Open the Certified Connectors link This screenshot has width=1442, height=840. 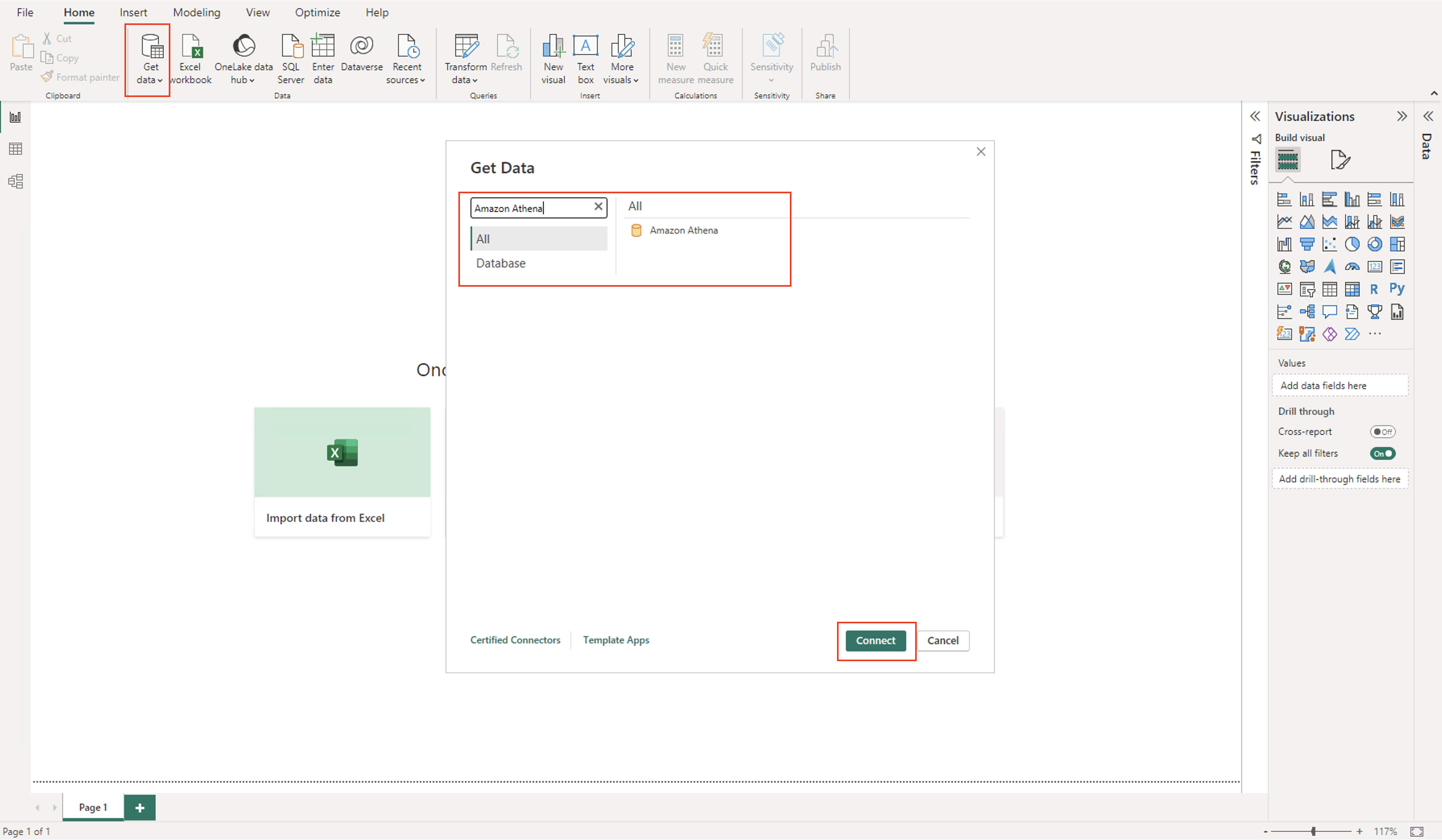(515, 640)
